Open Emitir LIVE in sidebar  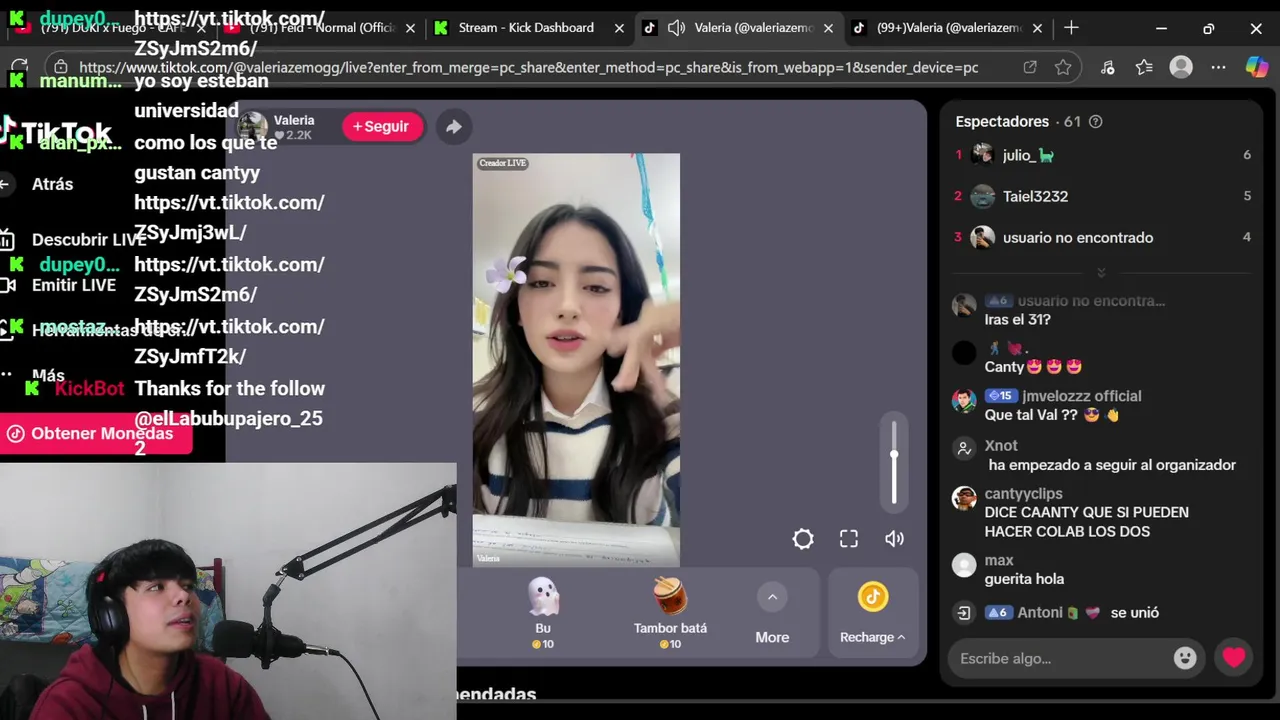pos(74,285)
